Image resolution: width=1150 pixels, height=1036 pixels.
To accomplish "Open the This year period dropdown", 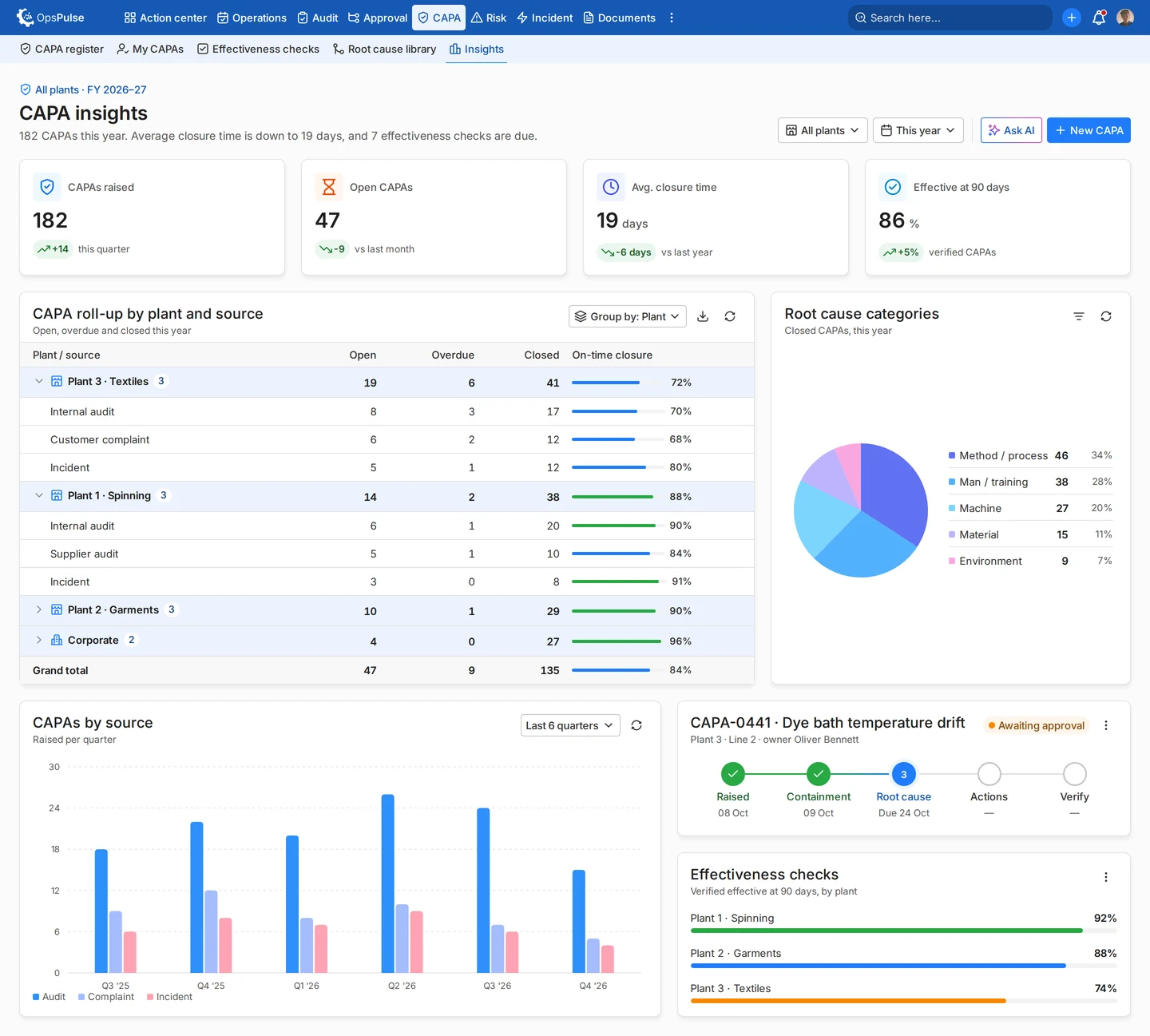I will pyautogui.click(x=918, y=130).
